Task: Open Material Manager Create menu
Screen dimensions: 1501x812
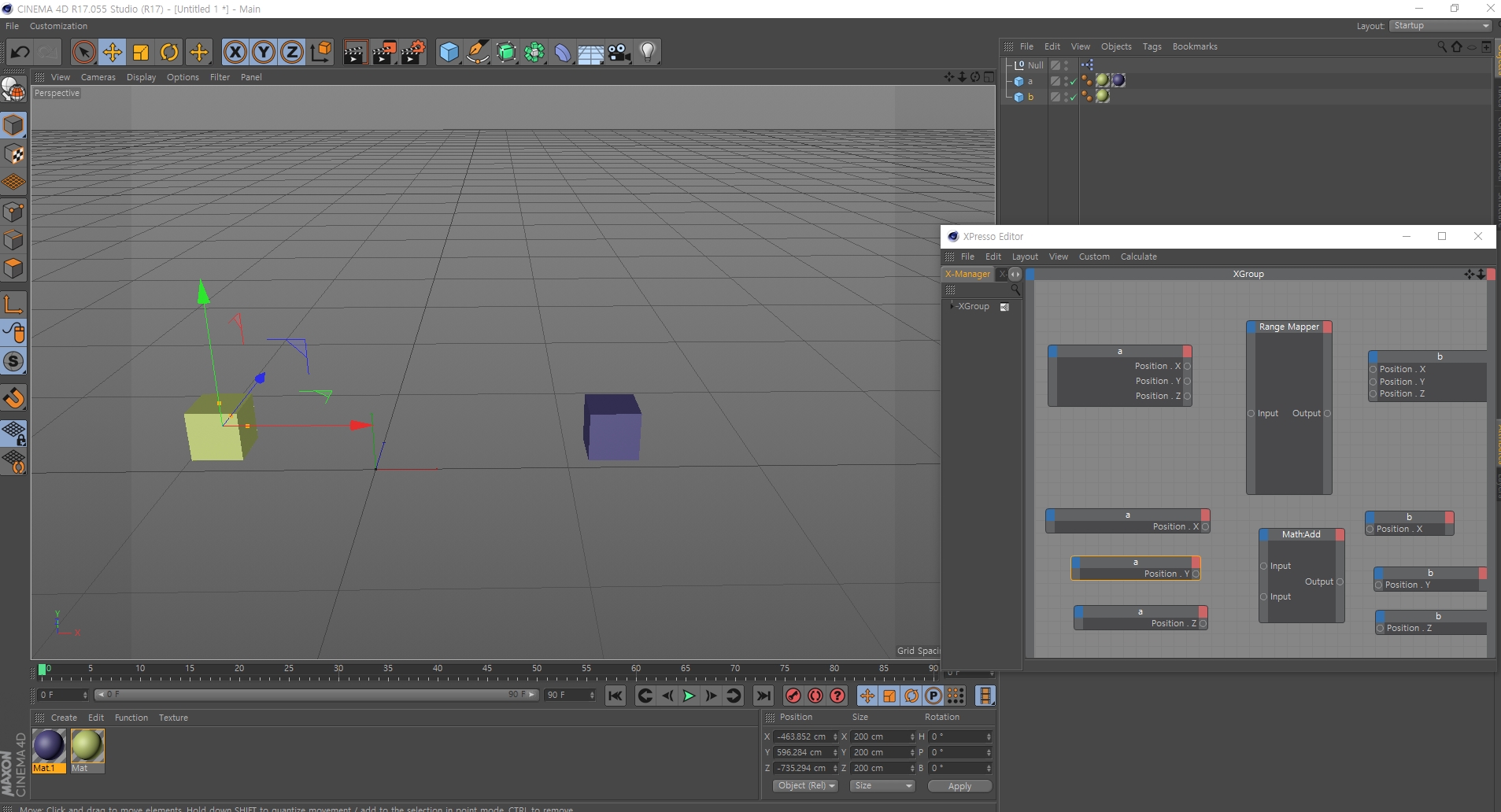Action: click(64, 718)
